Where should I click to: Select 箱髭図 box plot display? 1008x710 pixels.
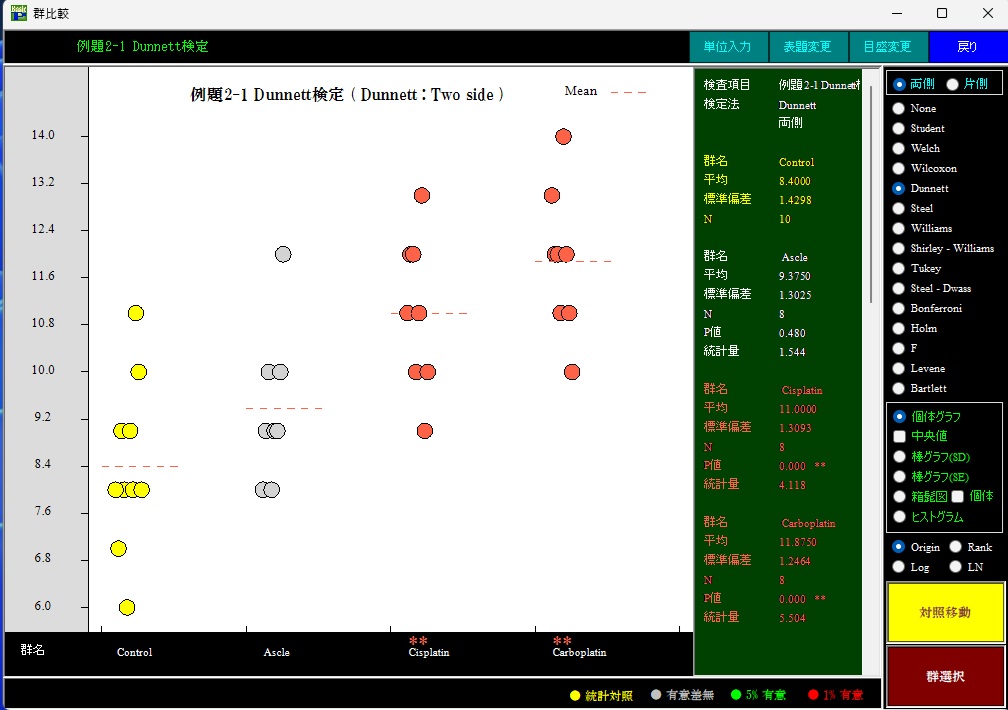tap(897, 497)
